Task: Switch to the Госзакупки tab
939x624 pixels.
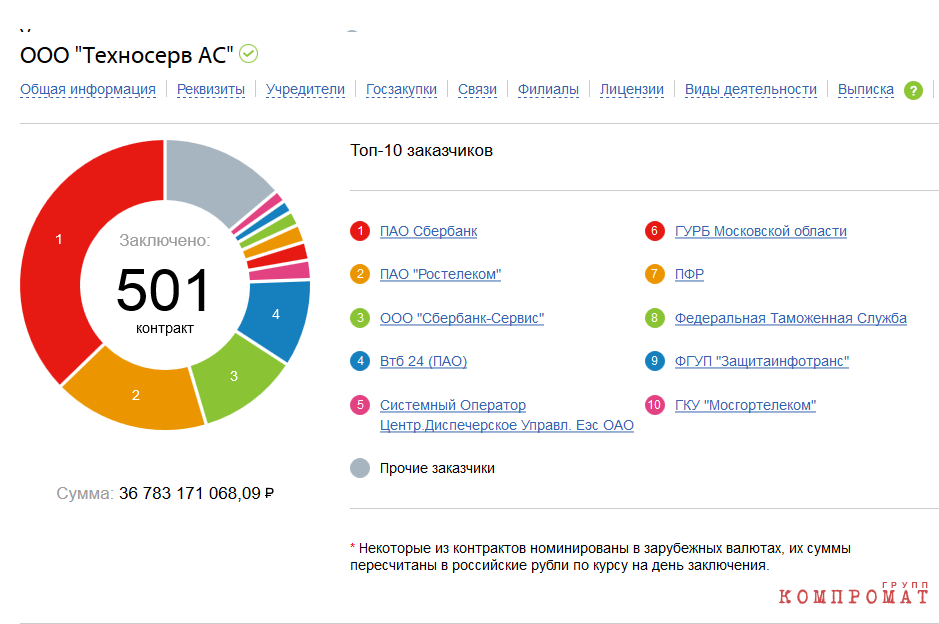Action: tap(401, 89)
